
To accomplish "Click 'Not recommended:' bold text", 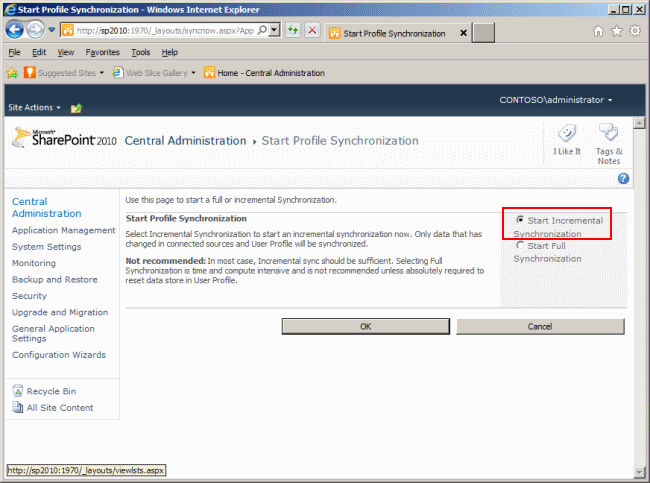I will click(165, 261).
